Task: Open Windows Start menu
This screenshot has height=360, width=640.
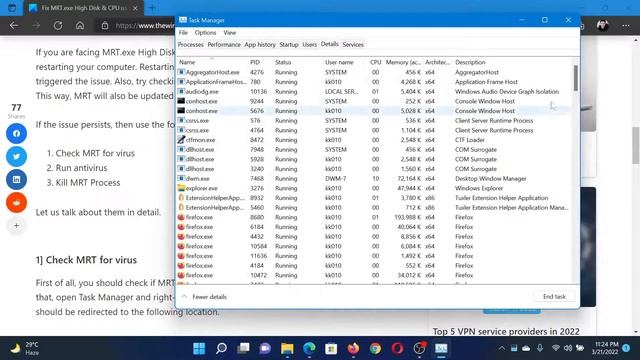Action: tap(199, 348)
